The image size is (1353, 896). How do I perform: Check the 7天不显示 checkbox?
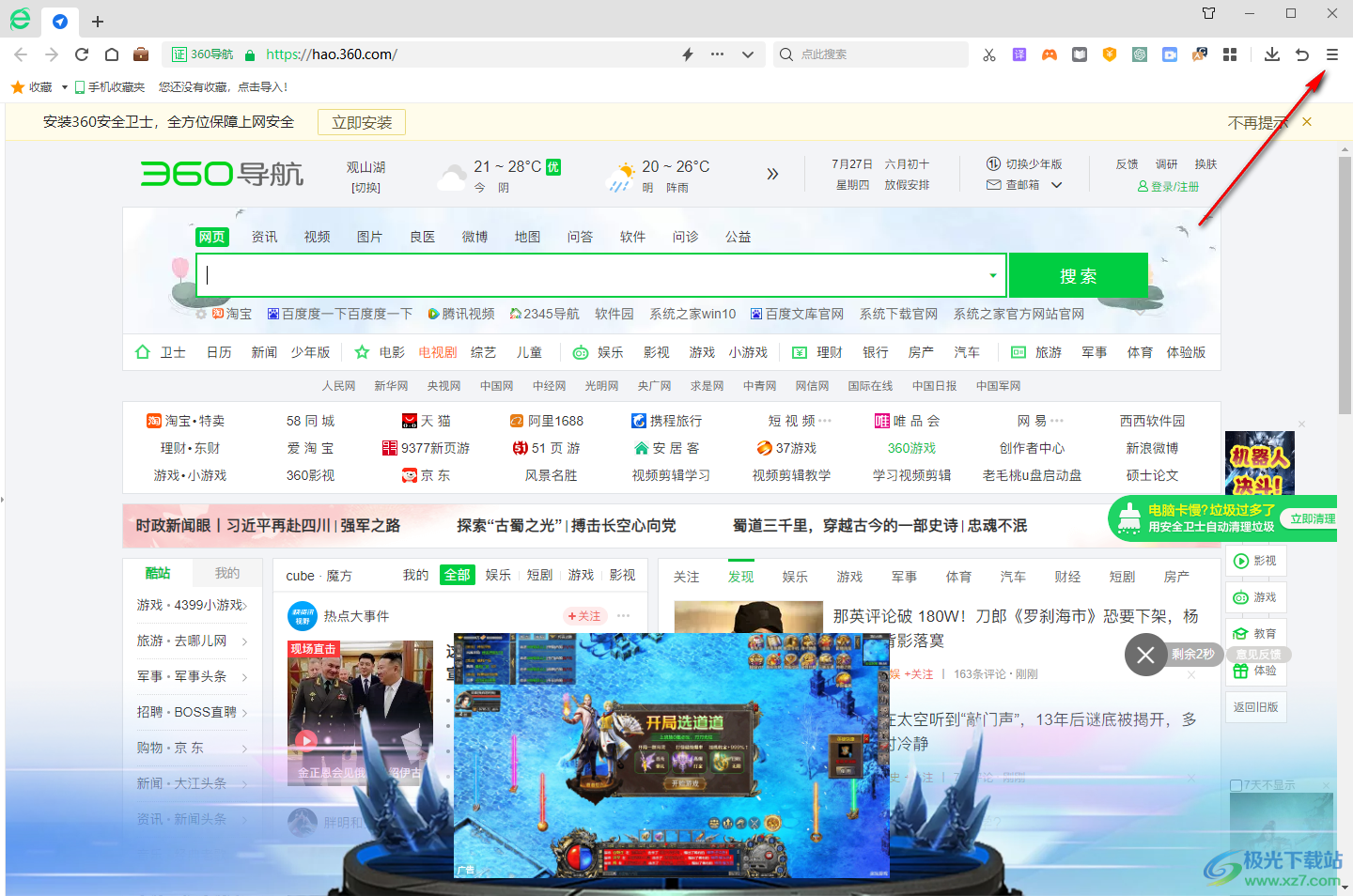pos(1236,785)
